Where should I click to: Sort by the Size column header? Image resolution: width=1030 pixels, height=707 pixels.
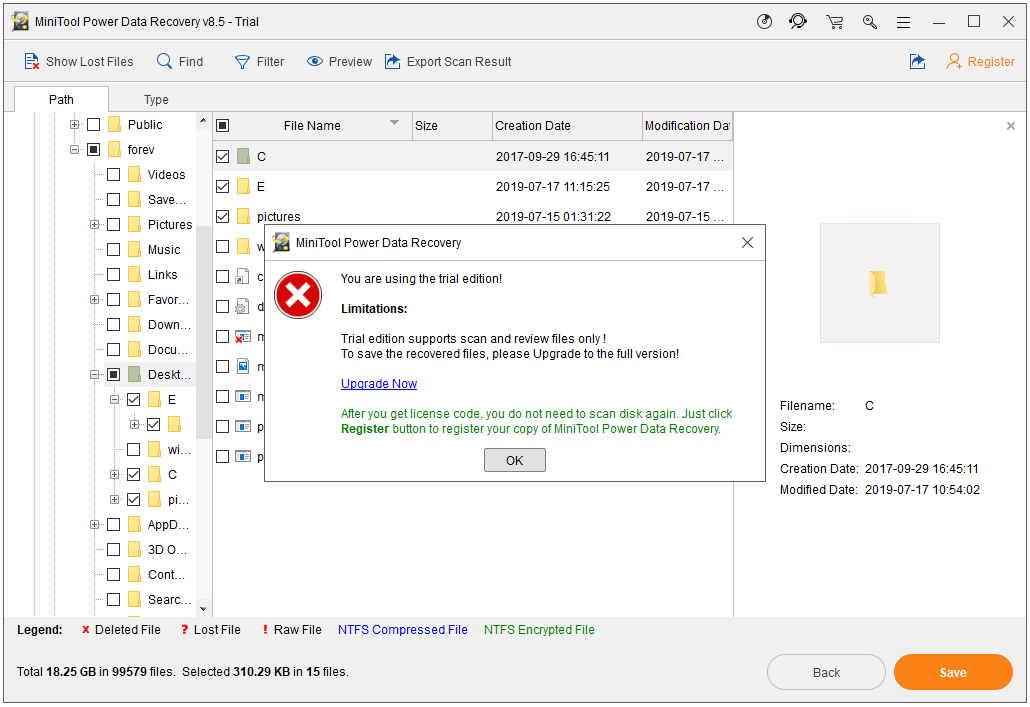click(x=452, y=125)
